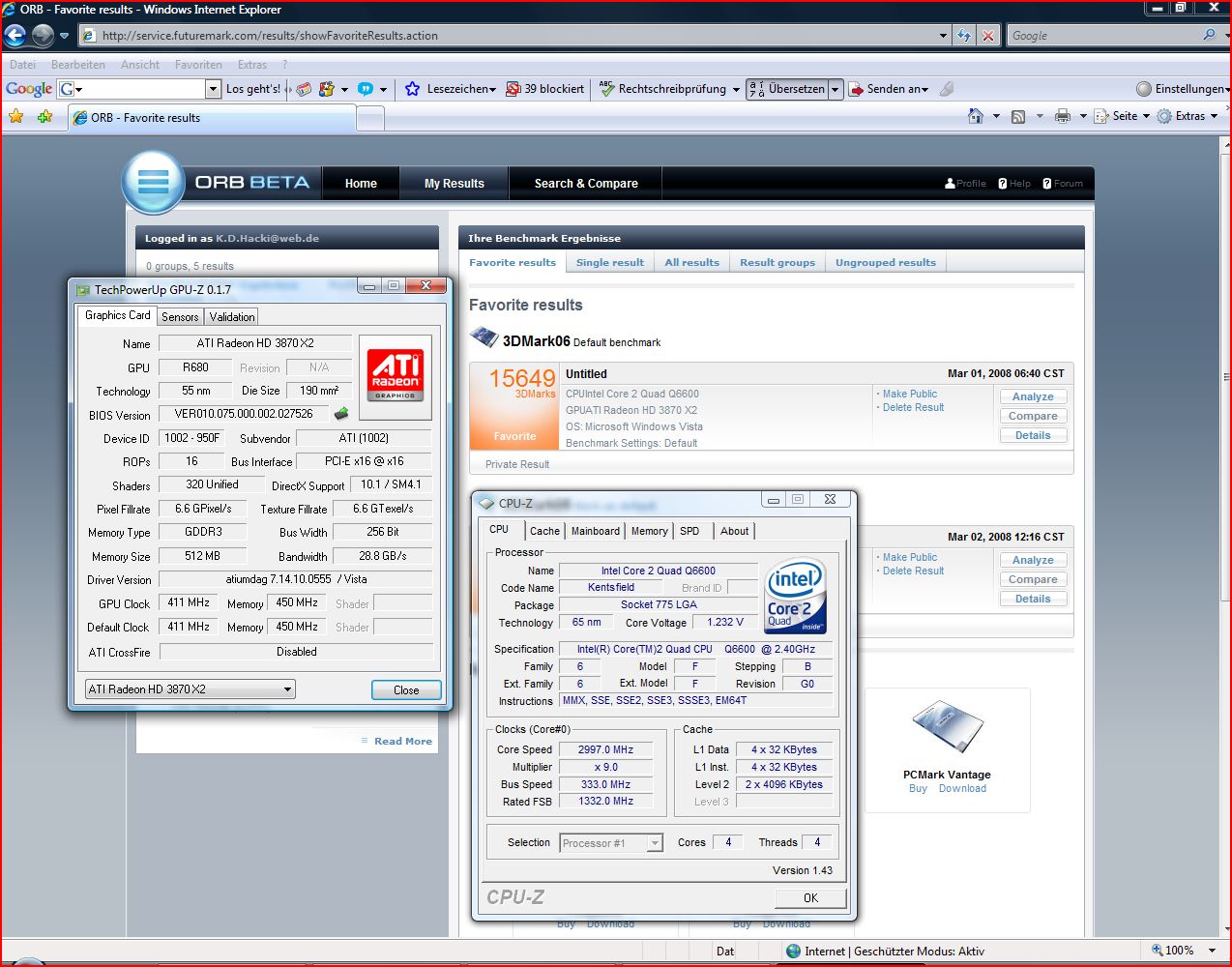Open GPU-Z card selector ATI Radeon HD 3870 X2

tap(191, 689)
